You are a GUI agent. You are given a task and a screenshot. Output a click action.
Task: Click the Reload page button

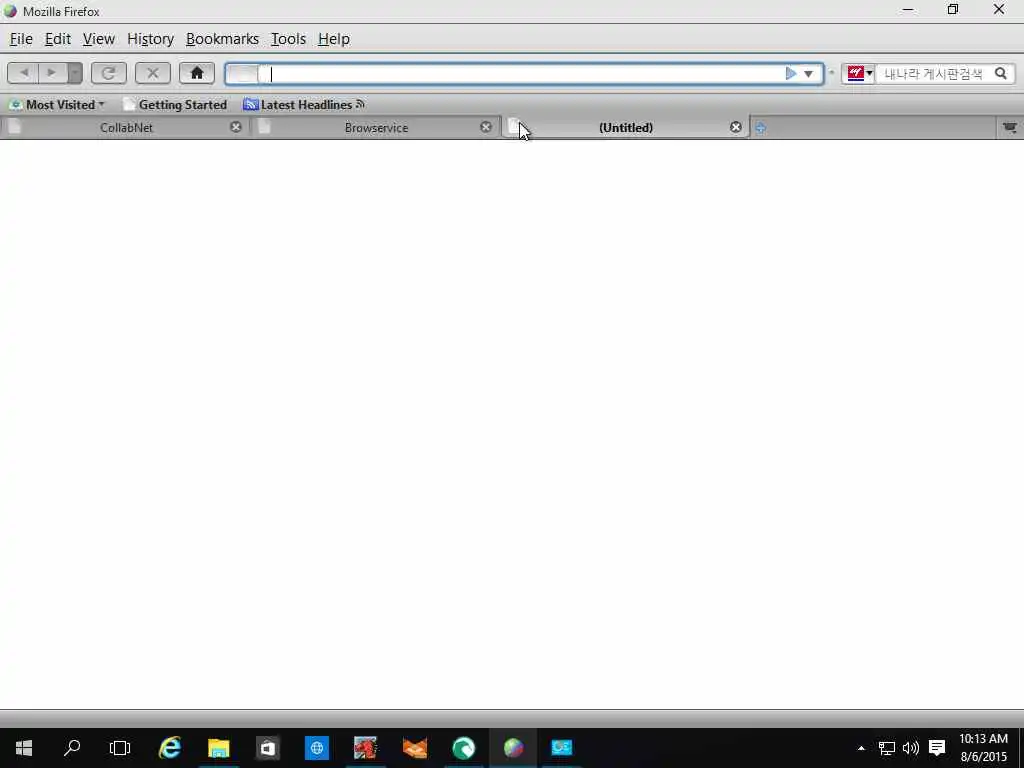pyautogui.click(x=108, y=73)
